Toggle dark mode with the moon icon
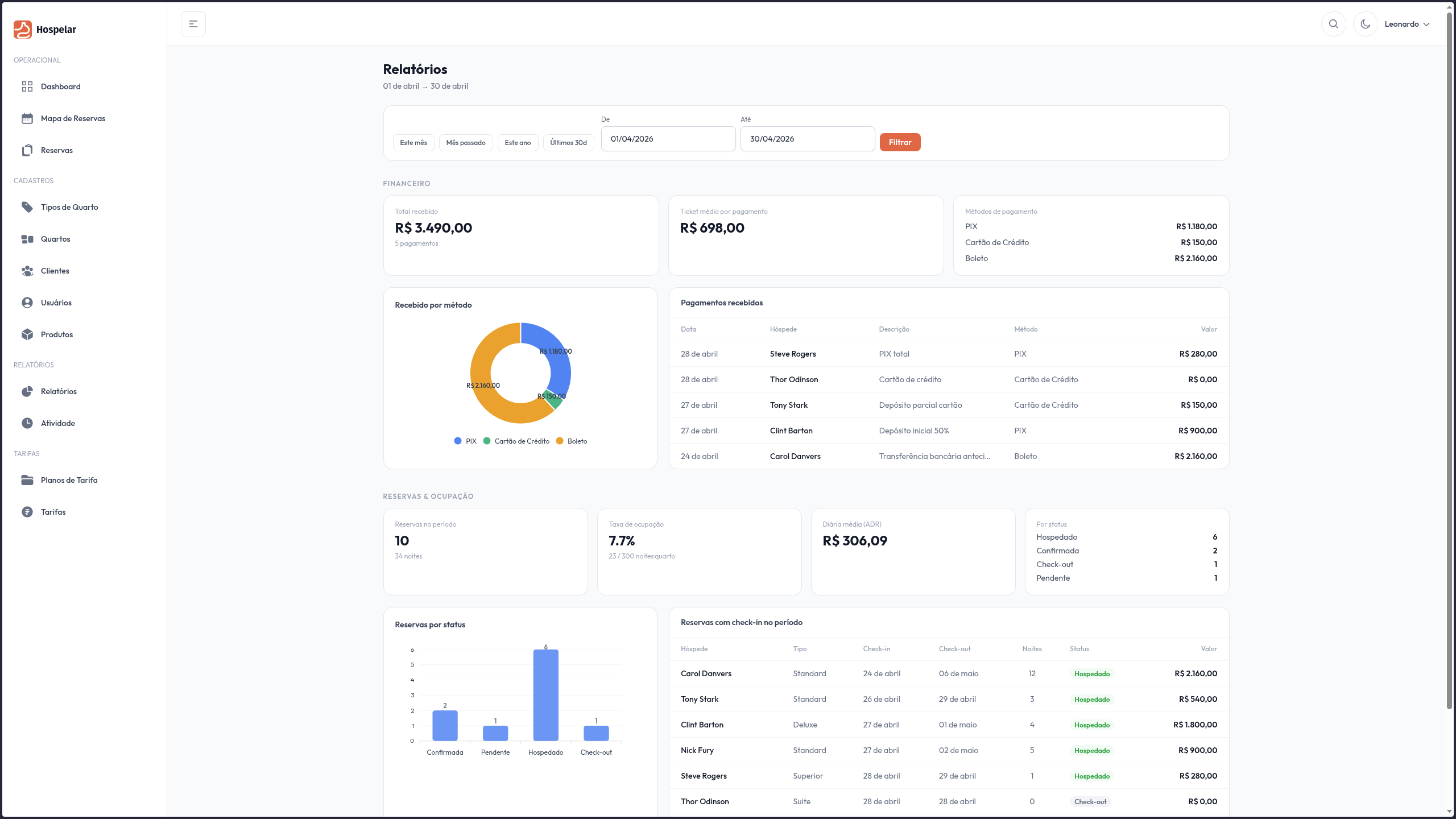 point(1365,24)
